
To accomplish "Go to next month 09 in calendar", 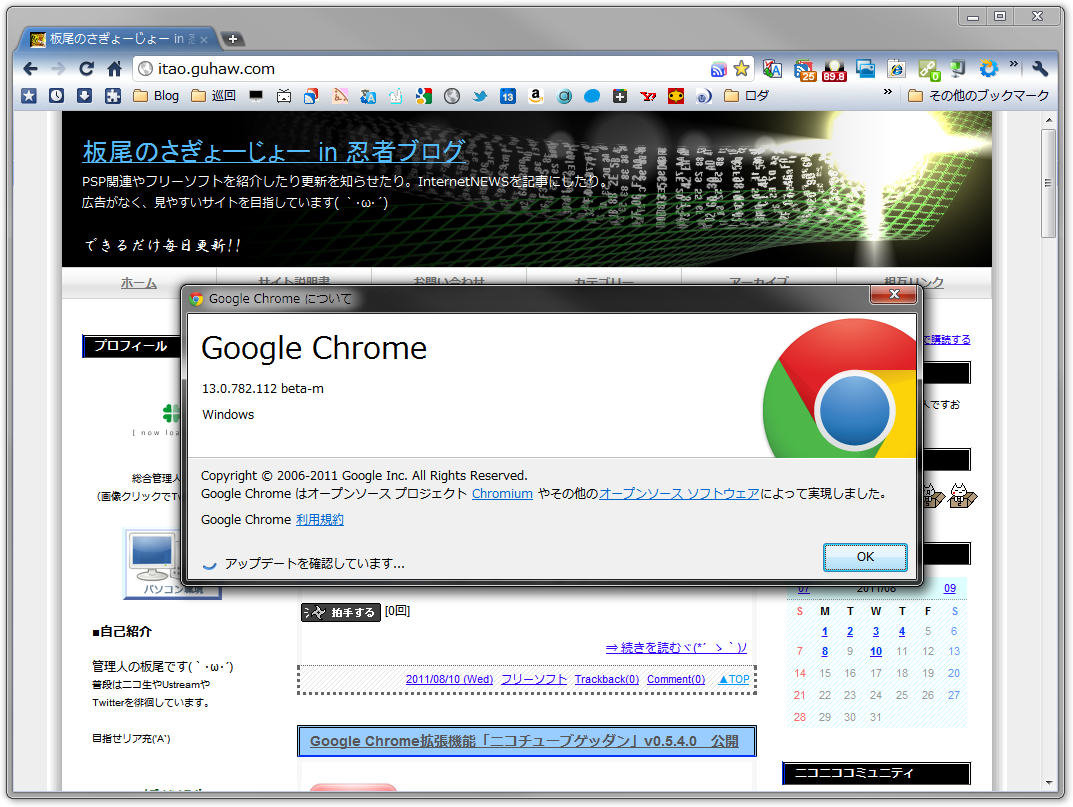I will (950, 589).
